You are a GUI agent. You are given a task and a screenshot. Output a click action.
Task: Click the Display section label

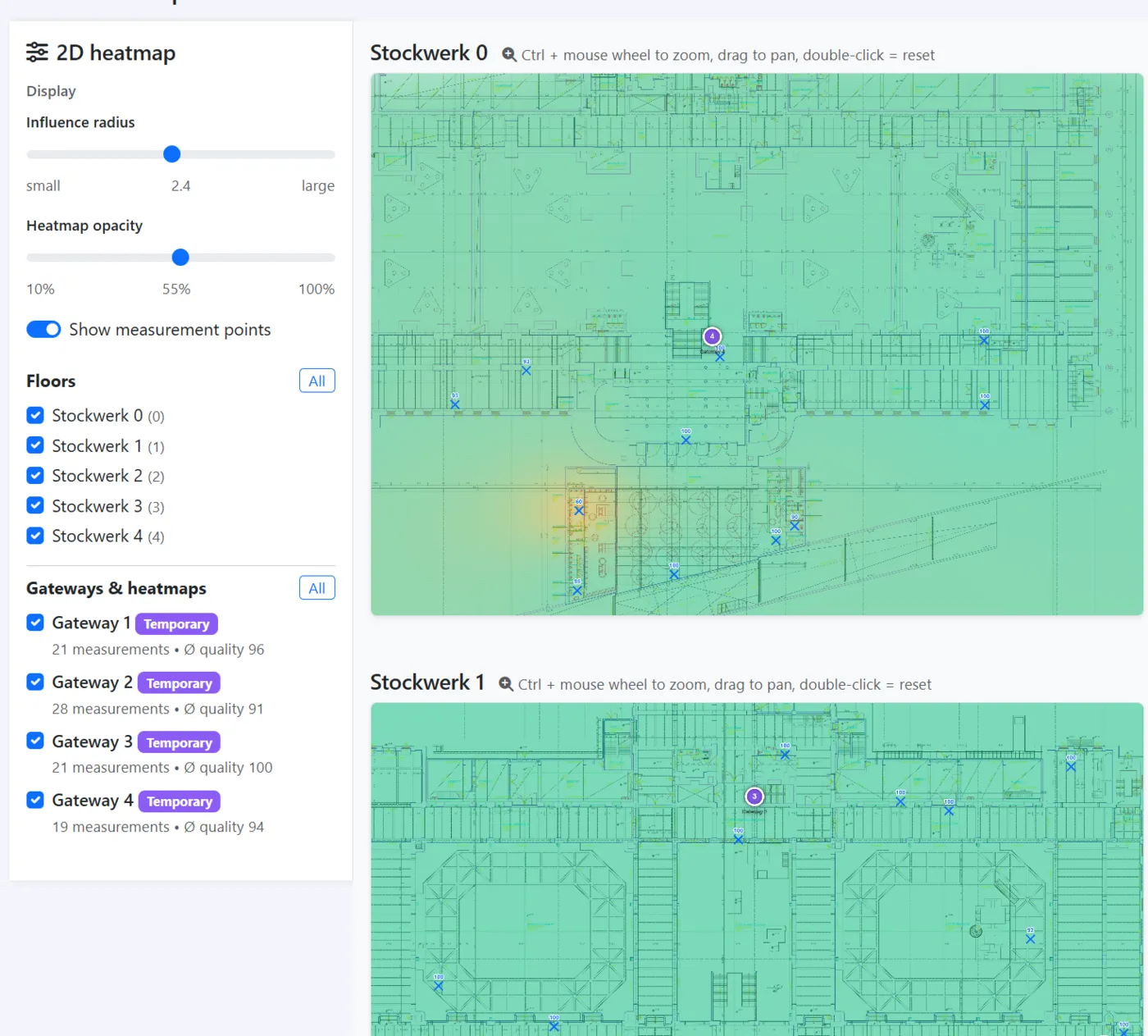click(51, 91)
